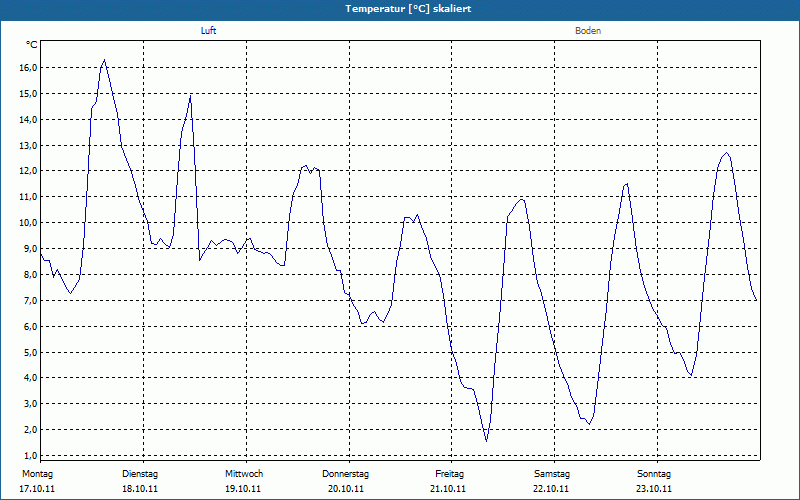The width and height of the screenshot is (800, 500).
Task: Click the Boden legend label
Action: pos(588,31)
